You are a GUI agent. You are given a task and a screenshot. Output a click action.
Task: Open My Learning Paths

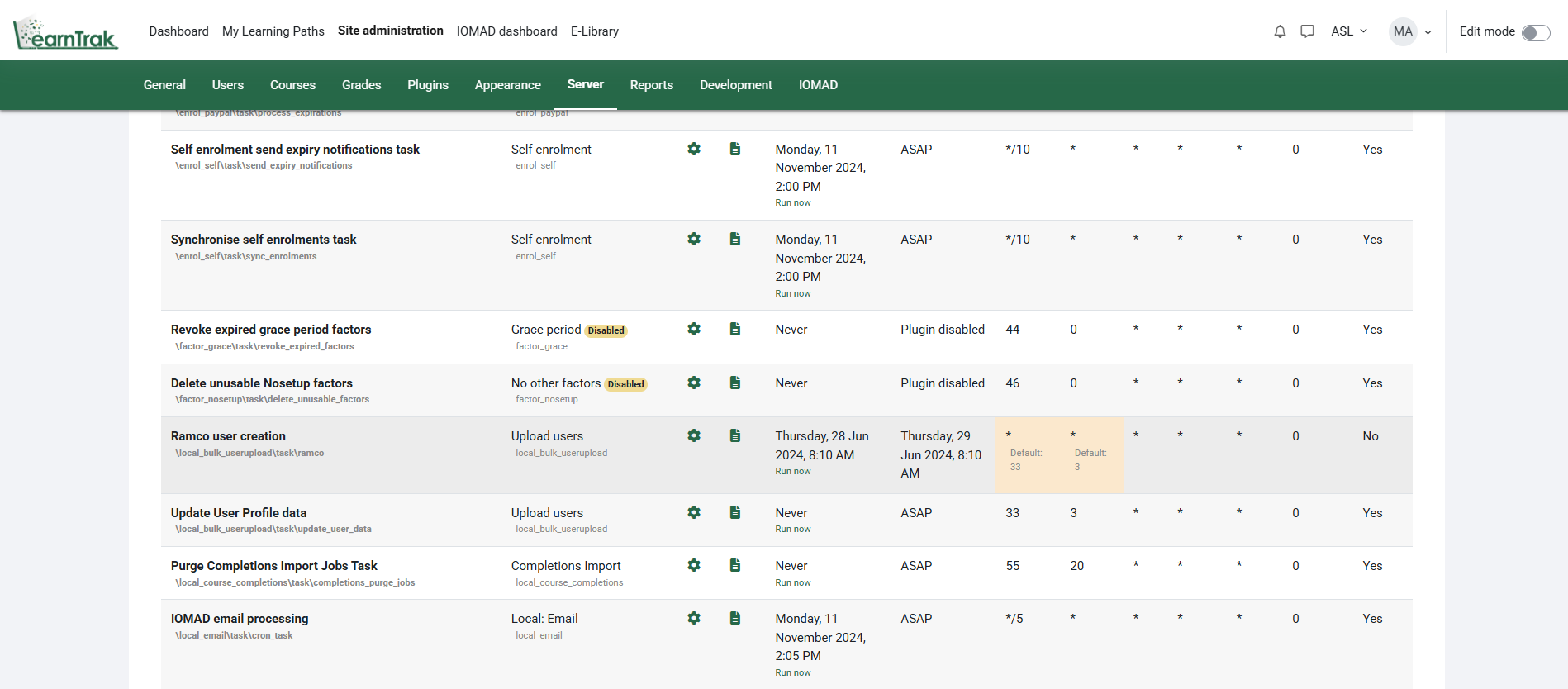[273, 31]
